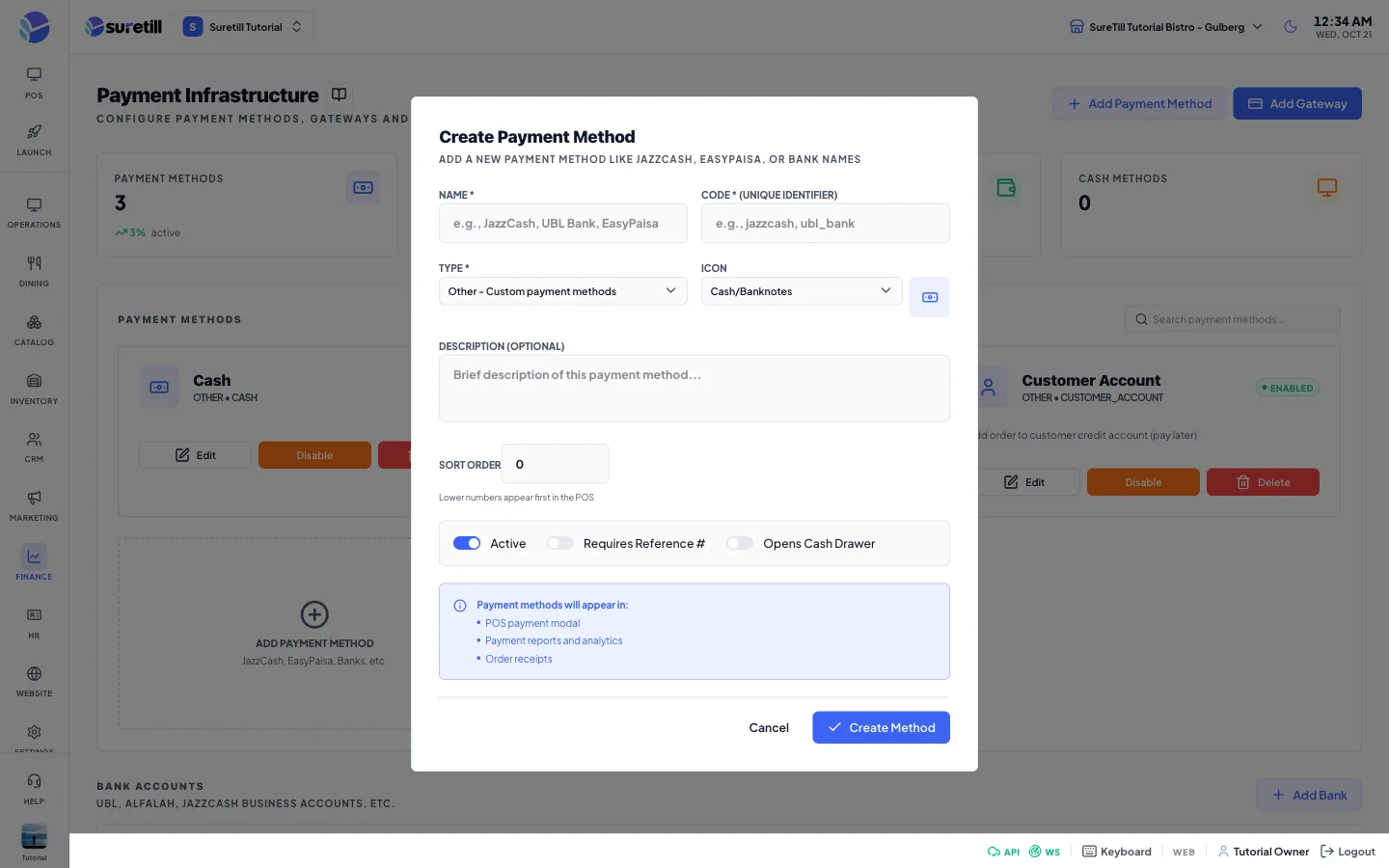Click the 12:34 AM clock
Image resolution: width=1389 pixels, height=868 pixels.
(1343, 21)
